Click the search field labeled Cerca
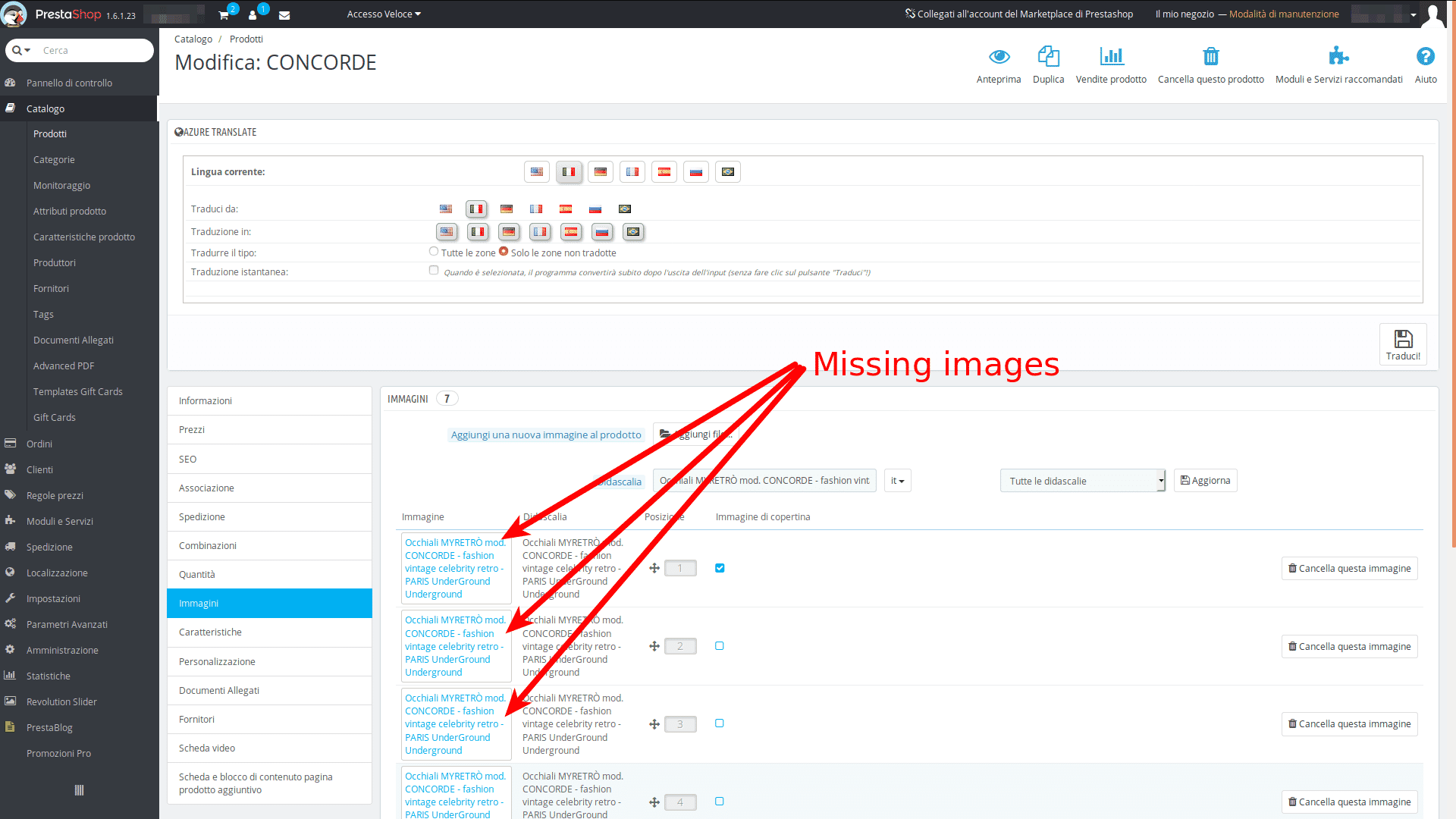The width and height of the screenshot is (1456, 819). pos(80,50)
